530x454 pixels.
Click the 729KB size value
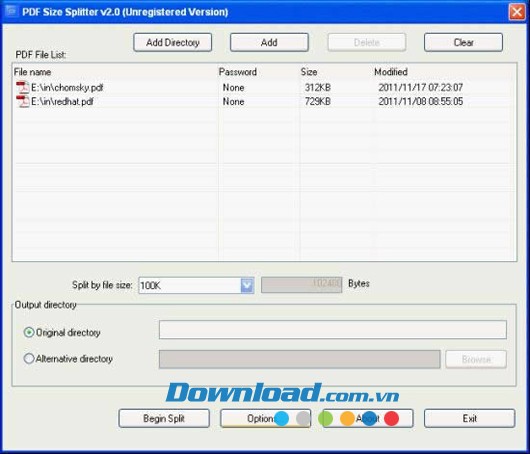click(317, 101)
